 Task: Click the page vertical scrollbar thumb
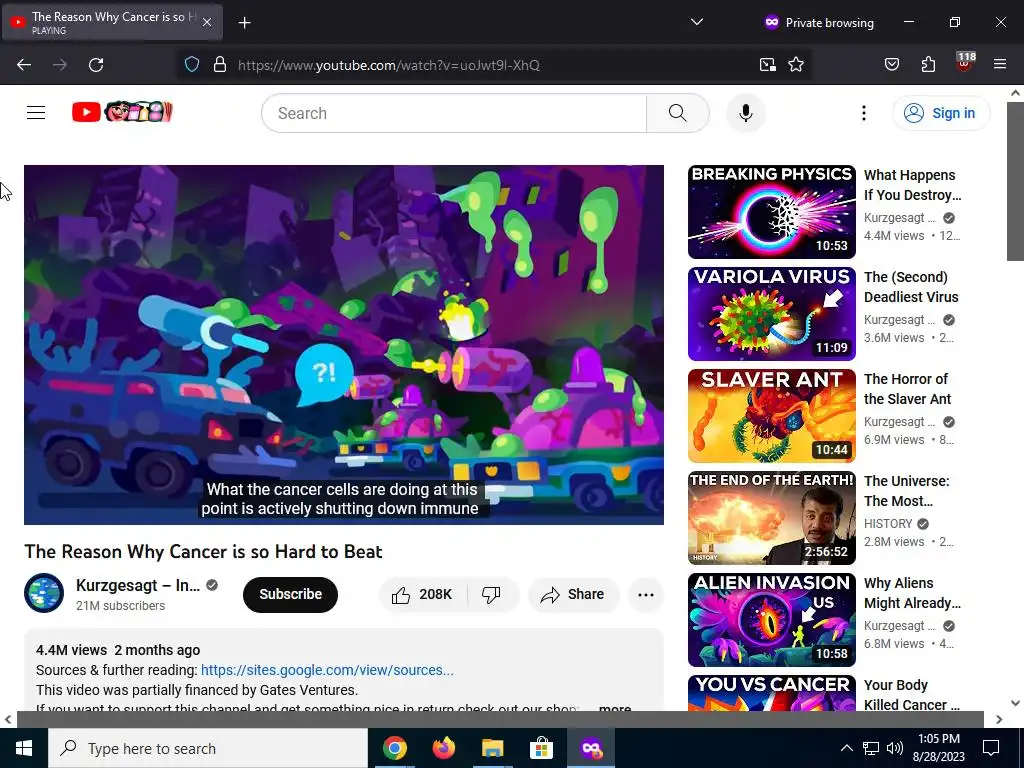tap(1015, 181)
